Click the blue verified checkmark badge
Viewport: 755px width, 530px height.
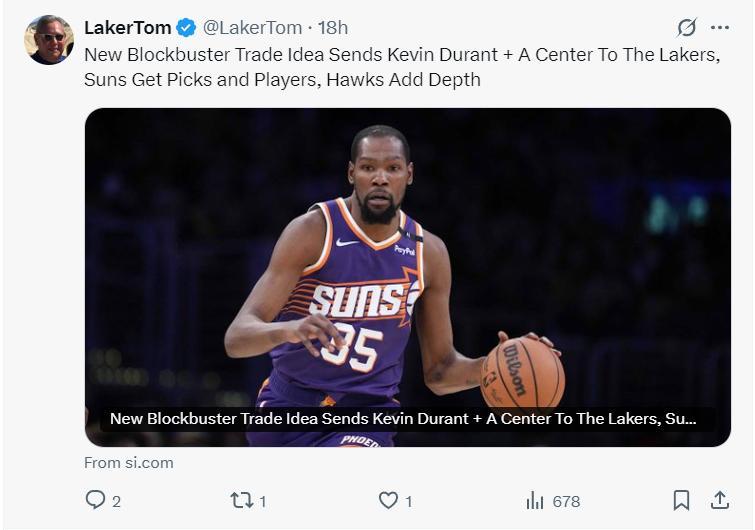186,28
